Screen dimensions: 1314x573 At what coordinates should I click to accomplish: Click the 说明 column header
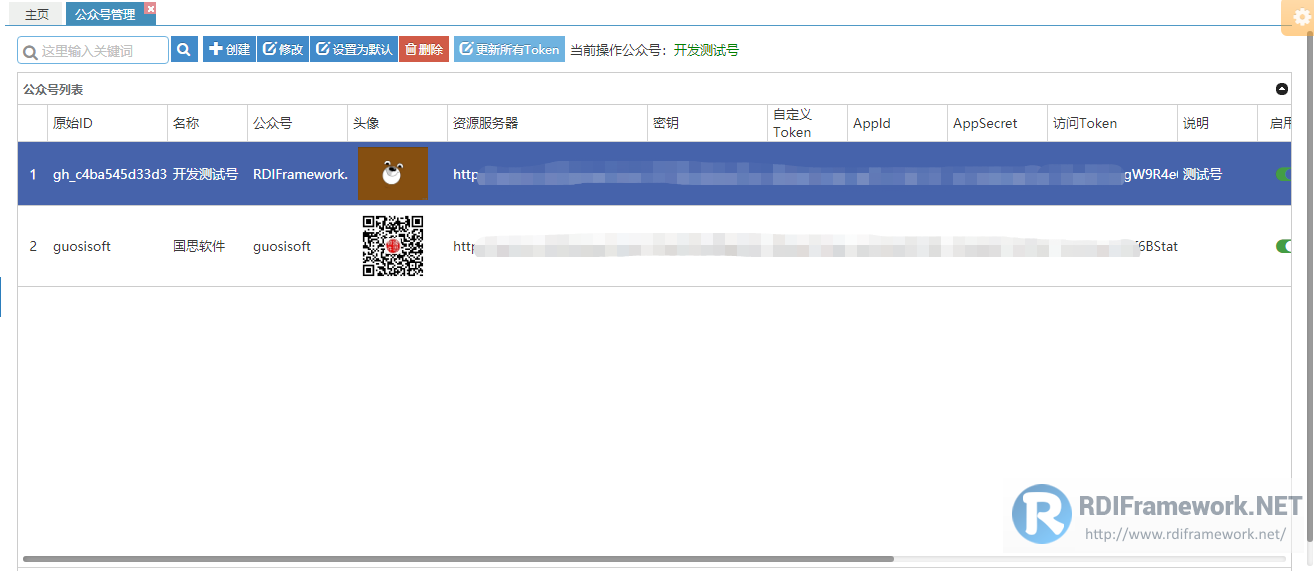pos(1217,124)
